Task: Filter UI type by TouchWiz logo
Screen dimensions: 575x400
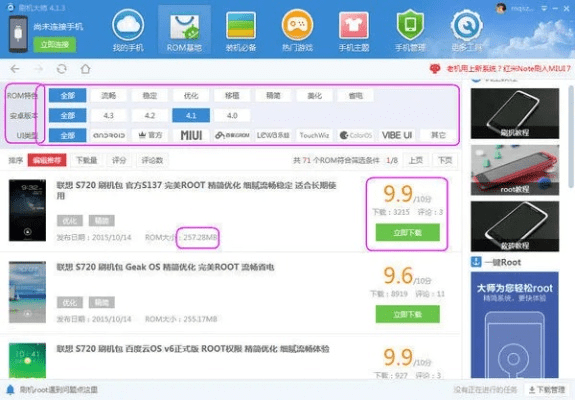Action: (314, 135)
